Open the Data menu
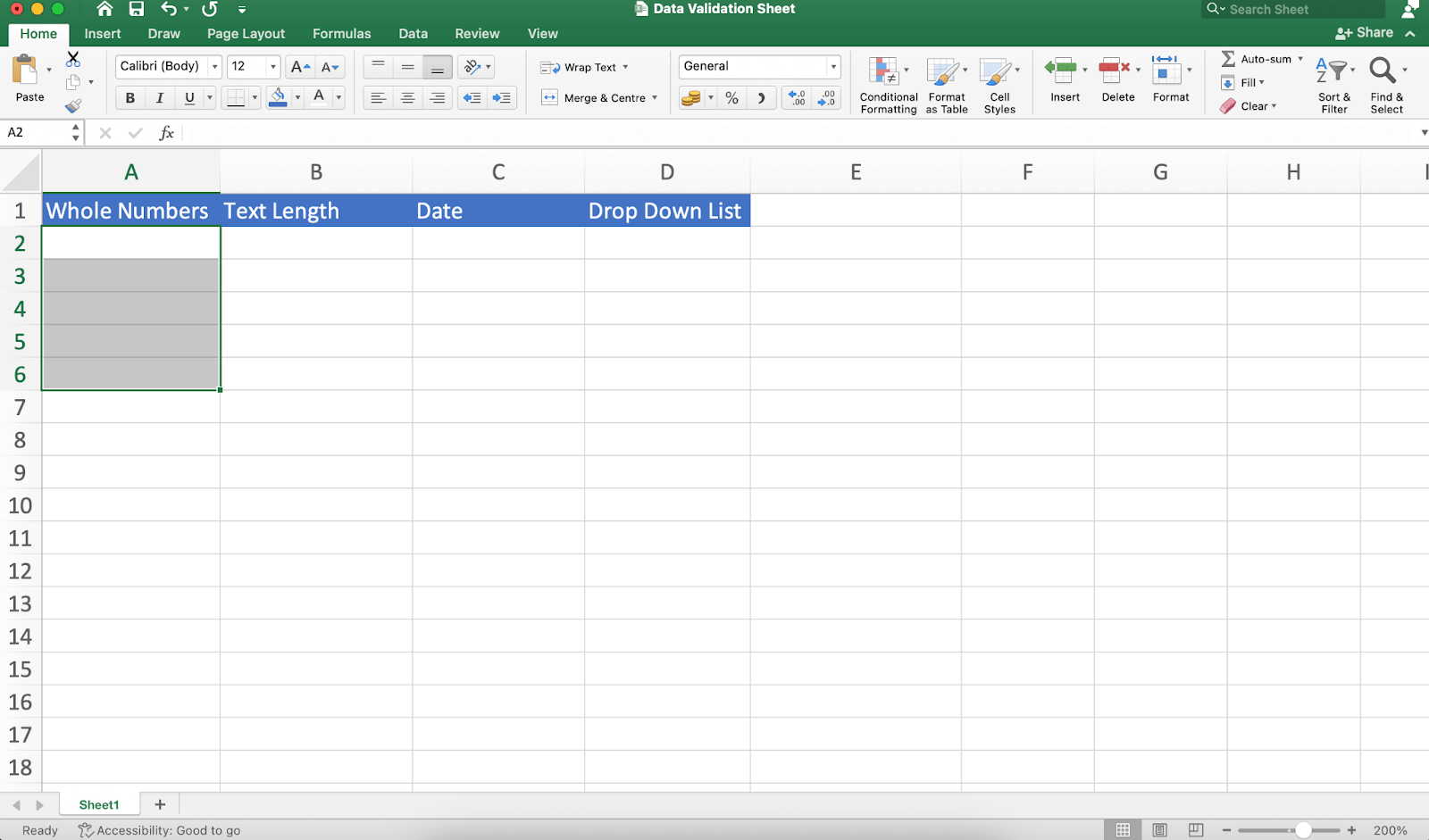Viewport: 1429px width, 840px height. click(x=413, y=33)
